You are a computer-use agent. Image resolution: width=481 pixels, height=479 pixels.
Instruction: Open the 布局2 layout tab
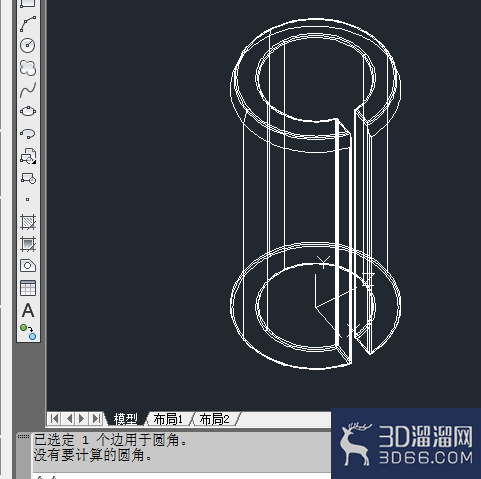[x=215, y=419]
